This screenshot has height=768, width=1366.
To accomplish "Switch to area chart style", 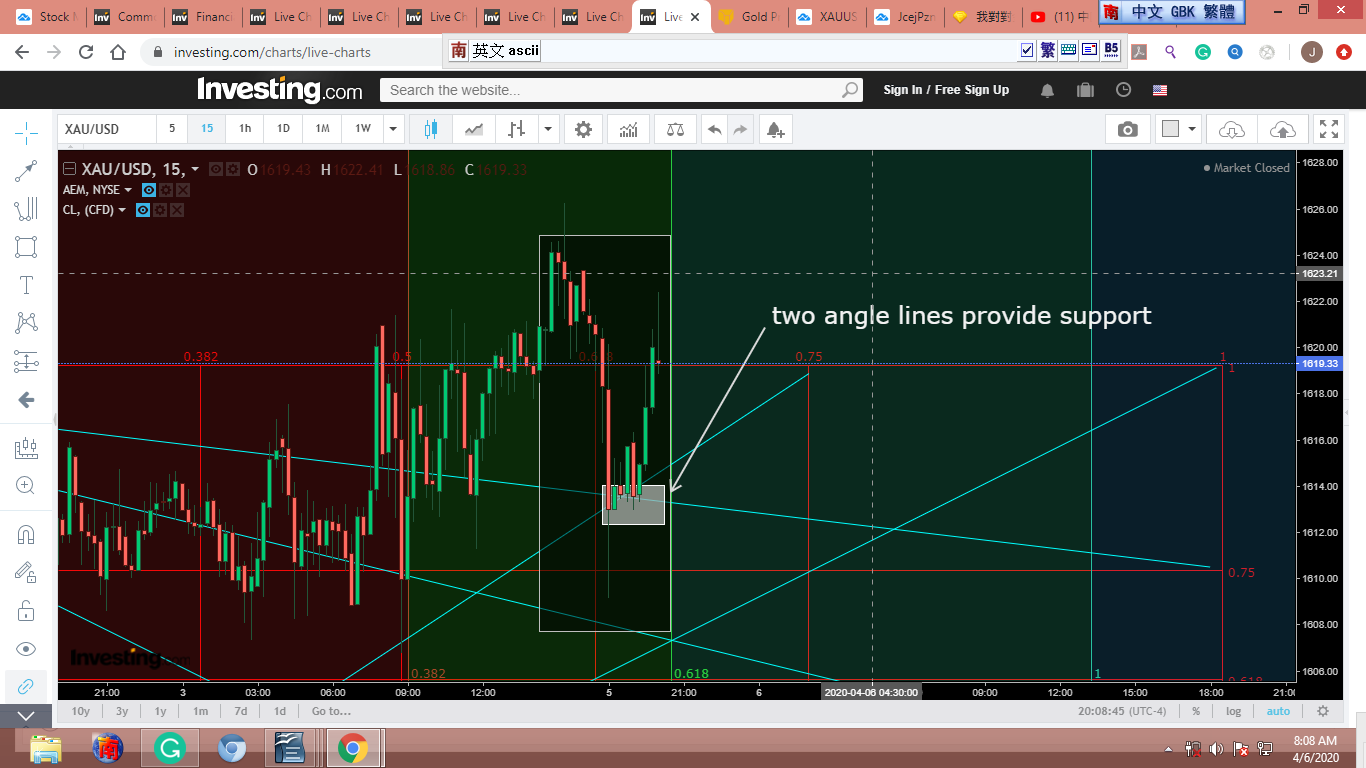I will (475, 129).
